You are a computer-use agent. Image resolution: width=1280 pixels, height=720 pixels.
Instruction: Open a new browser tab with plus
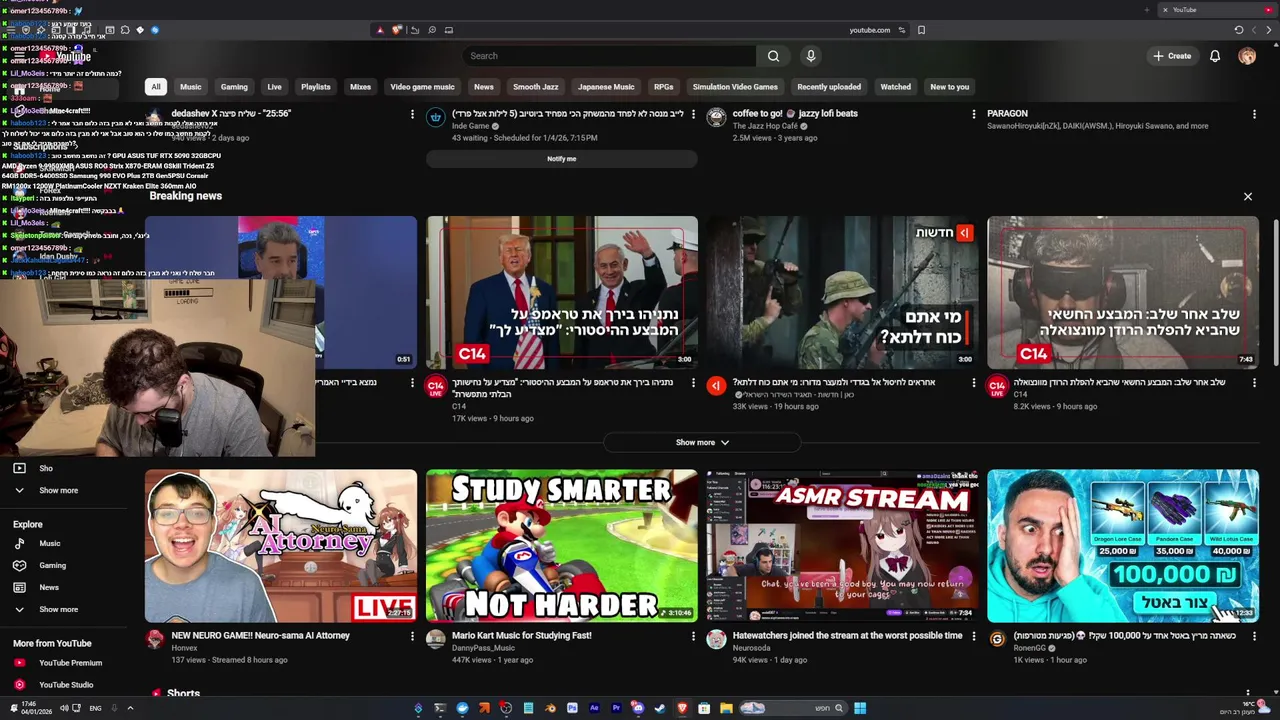pos(1147,10)
